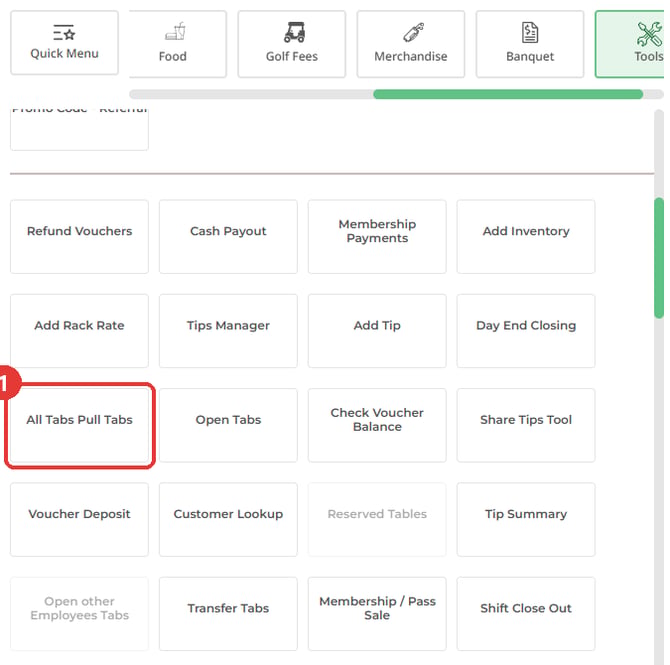Click Membership / Pass Sale
The height and width of the screenshot is (665, 670).
pyautogui.click(x=377, y=614)
